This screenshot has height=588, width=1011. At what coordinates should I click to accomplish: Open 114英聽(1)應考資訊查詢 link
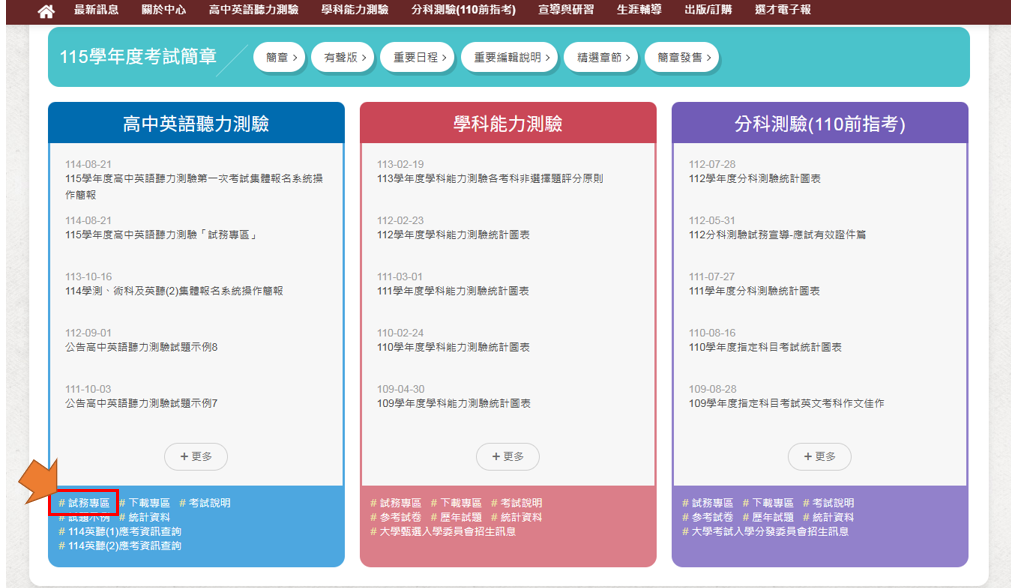pos(124,532)
